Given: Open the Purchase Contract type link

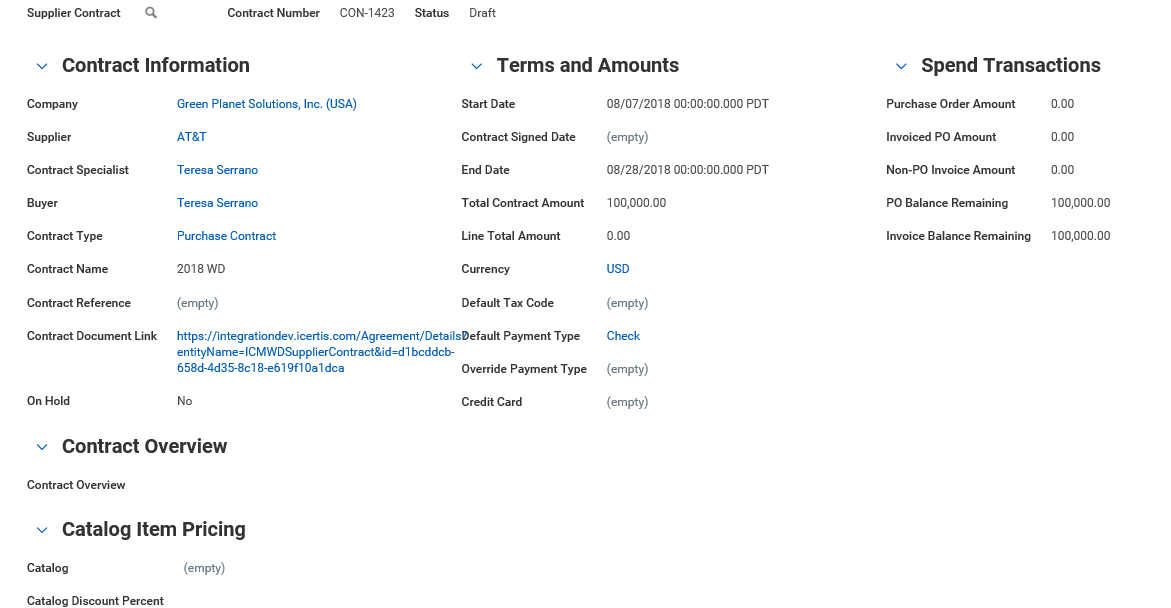Looking at the screenshot, I should (x=226, y=236).
